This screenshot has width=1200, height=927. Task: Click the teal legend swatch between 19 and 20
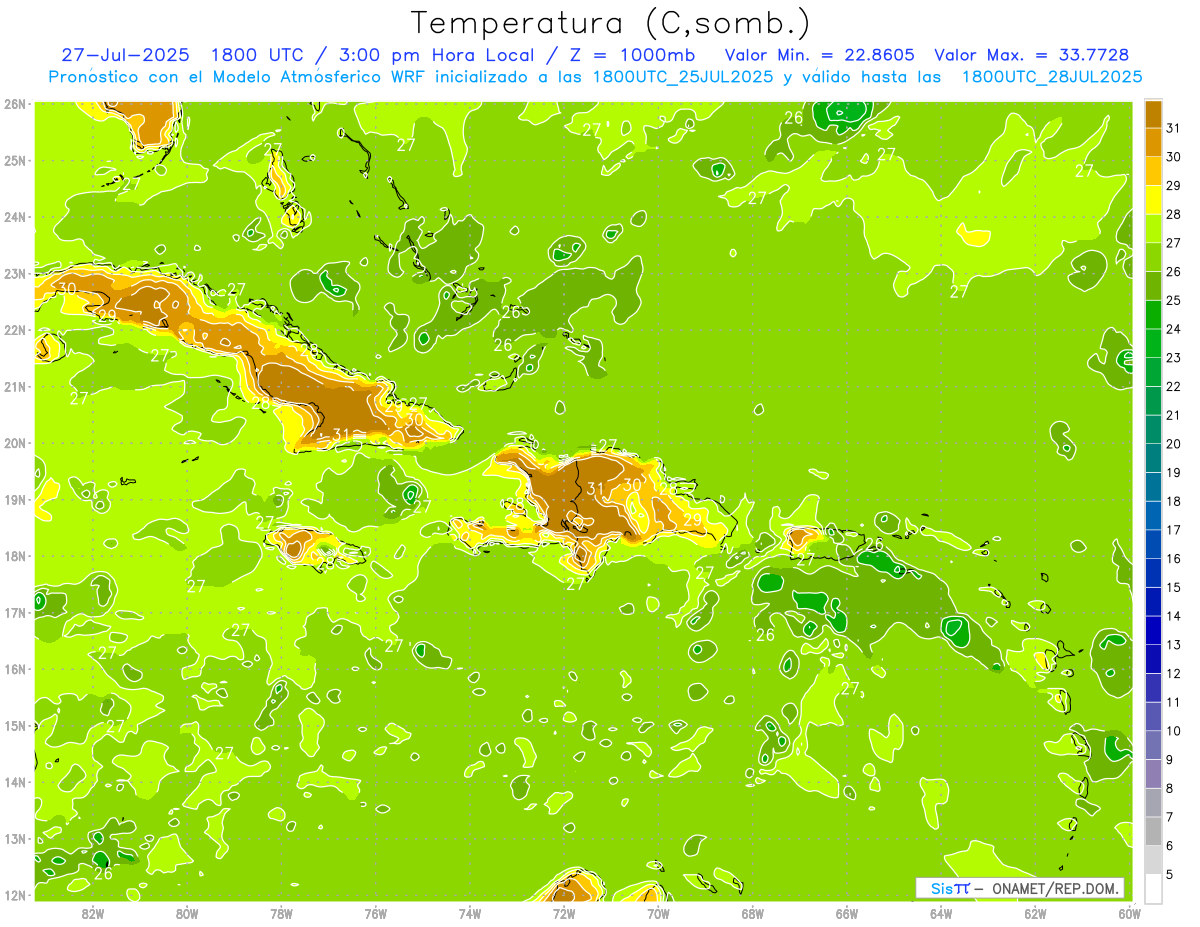[1153, 458]
